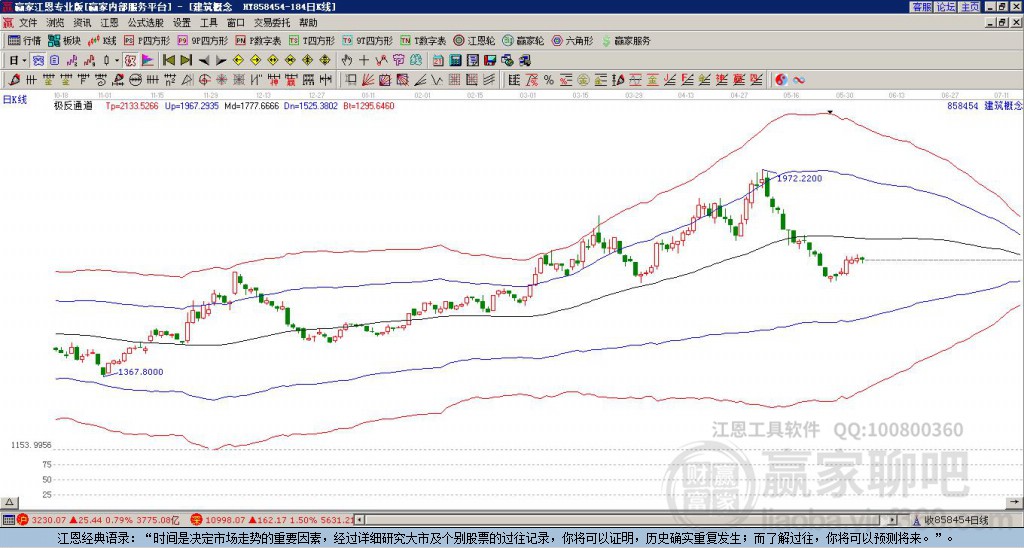The image size is (1024, 548).
Task: Select the percent % retracement tool
Action: click(549, 80)
